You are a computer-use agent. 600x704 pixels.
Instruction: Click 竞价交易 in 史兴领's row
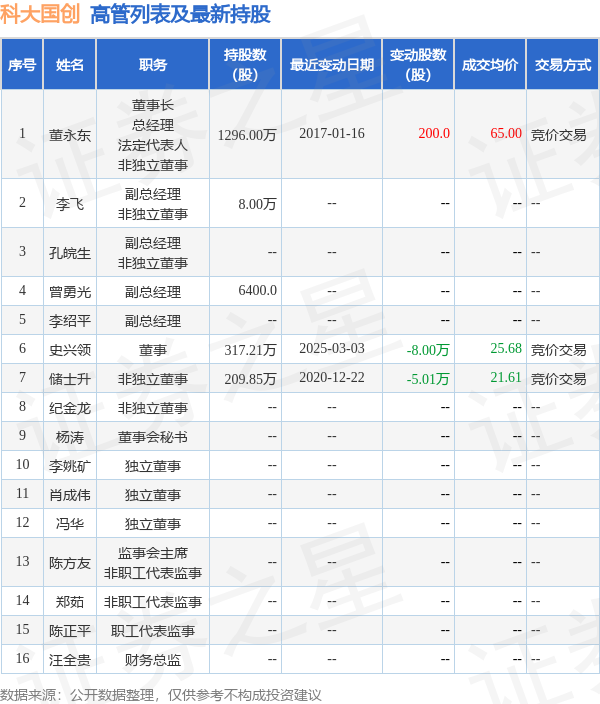[559, 350]
